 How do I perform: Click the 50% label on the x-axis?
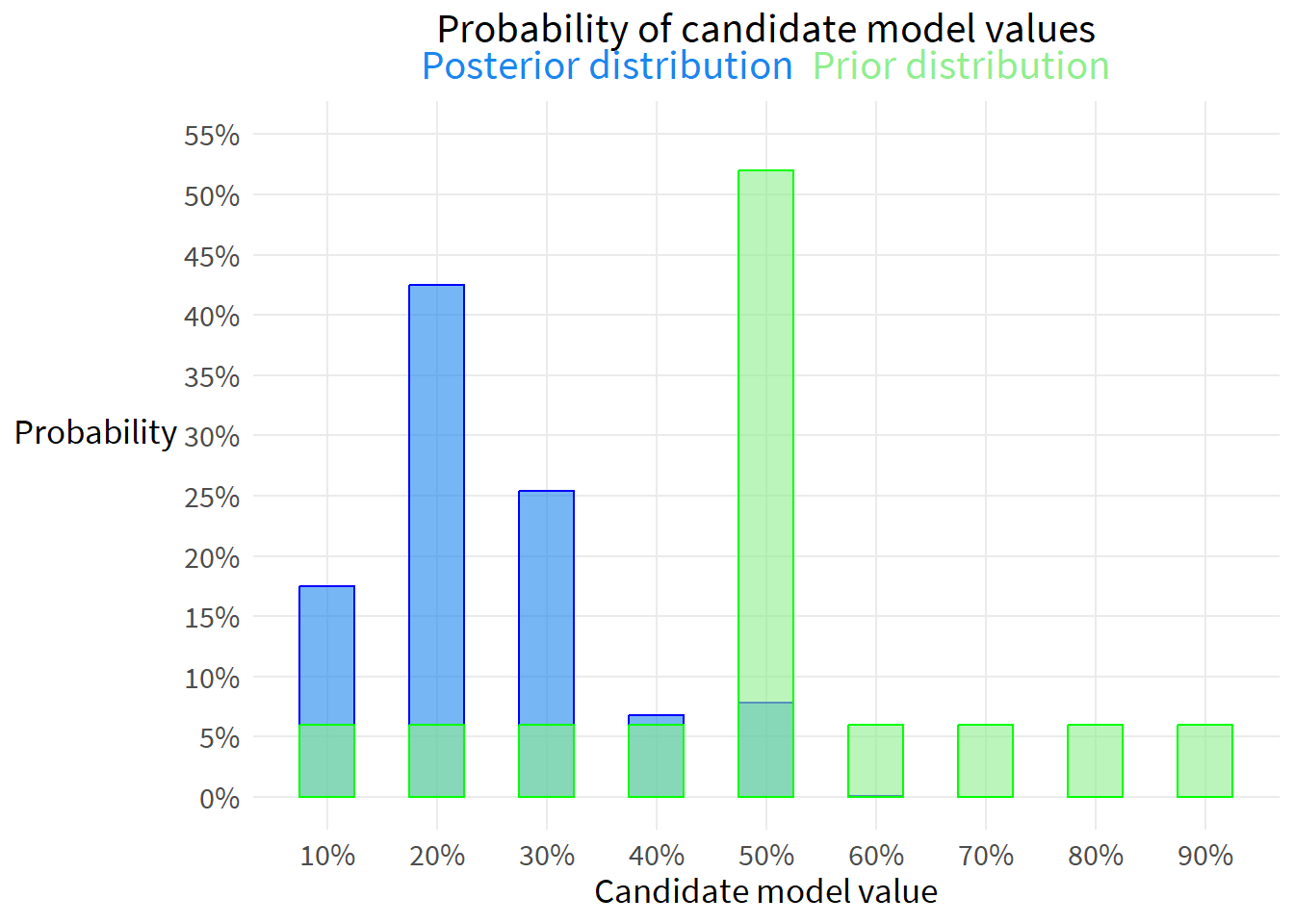tap(765, 856)
